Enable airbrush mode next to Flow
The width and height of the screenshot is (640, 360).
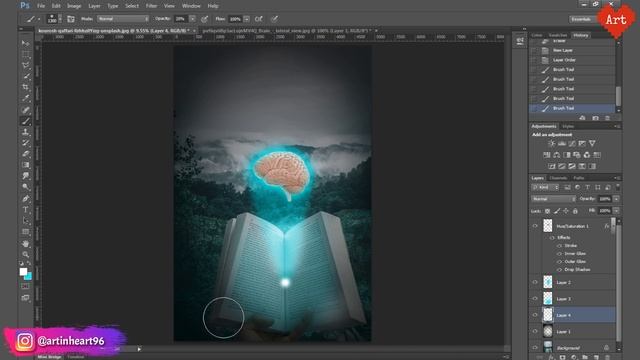[259, 19]
